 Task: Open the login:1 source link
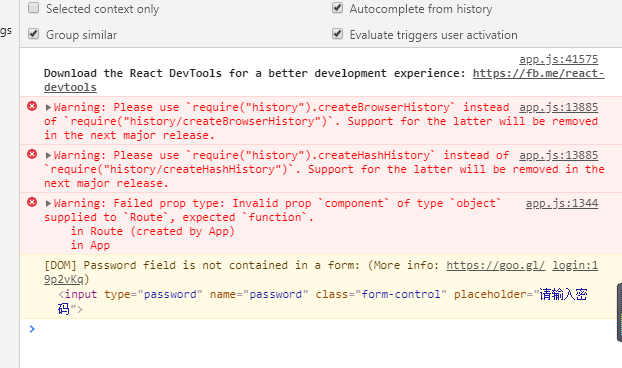pyautogui.click(x=575, y=265)
